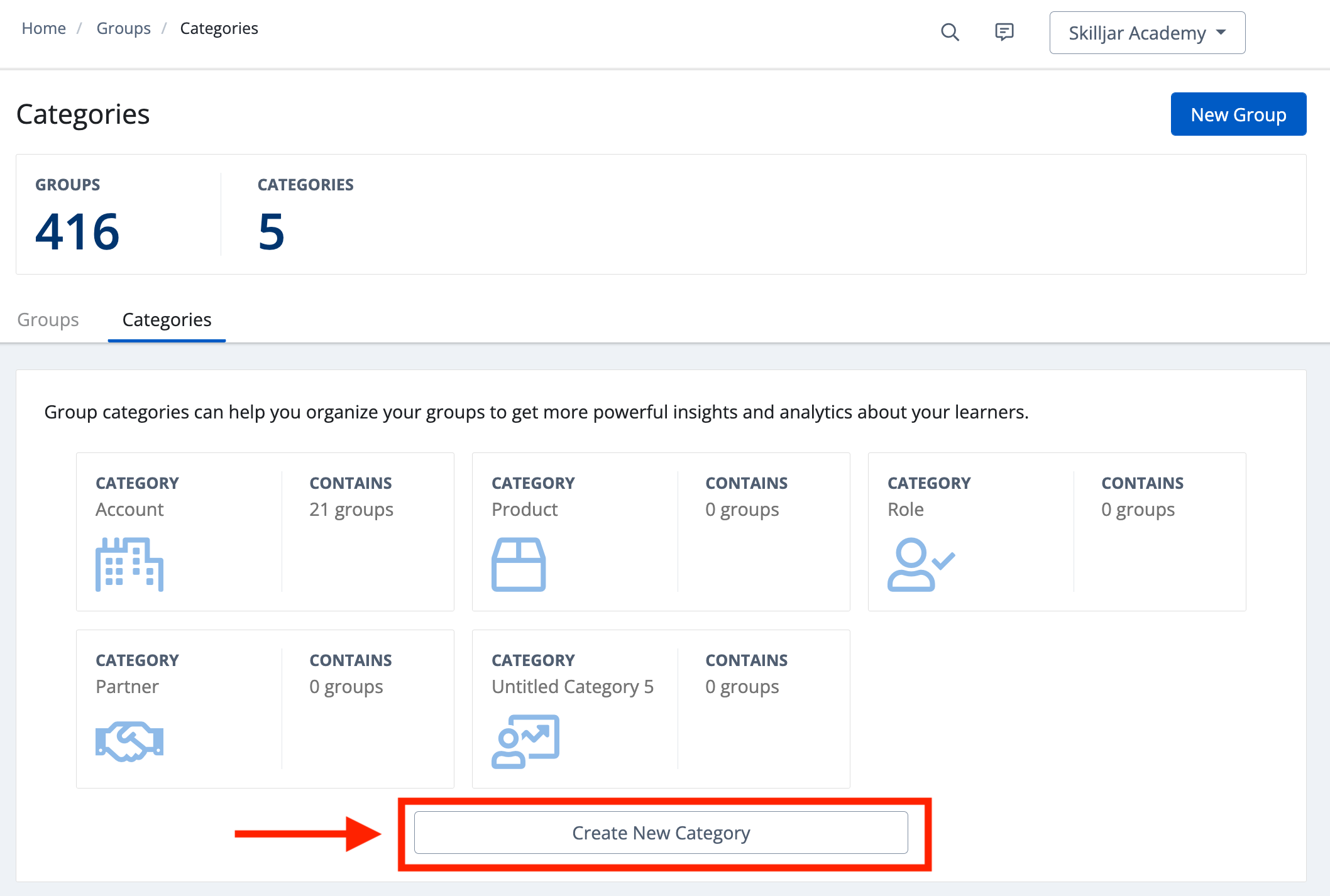Image resolution: width=1330 pixels, height=896 pixels.
Task: Expand the Skilljar Academy dropdown
Action: coord(1138,33)
